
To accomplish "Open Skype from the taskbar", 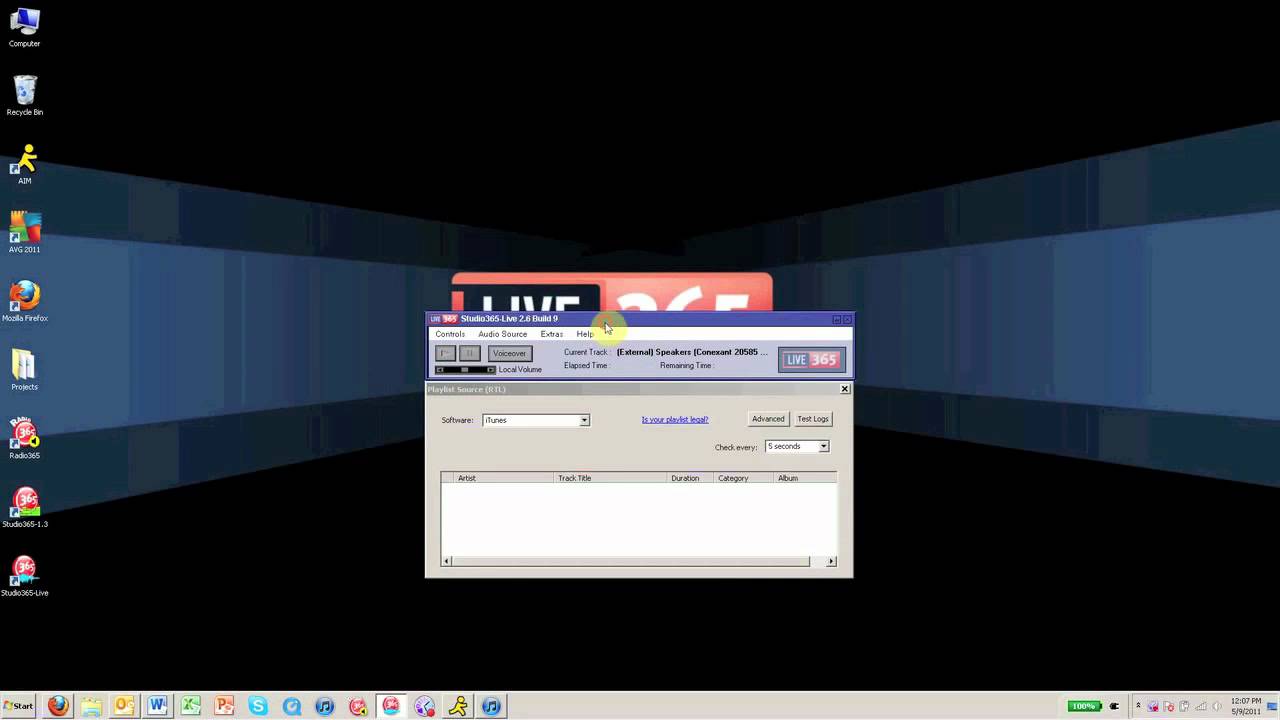I will point(257,706).
